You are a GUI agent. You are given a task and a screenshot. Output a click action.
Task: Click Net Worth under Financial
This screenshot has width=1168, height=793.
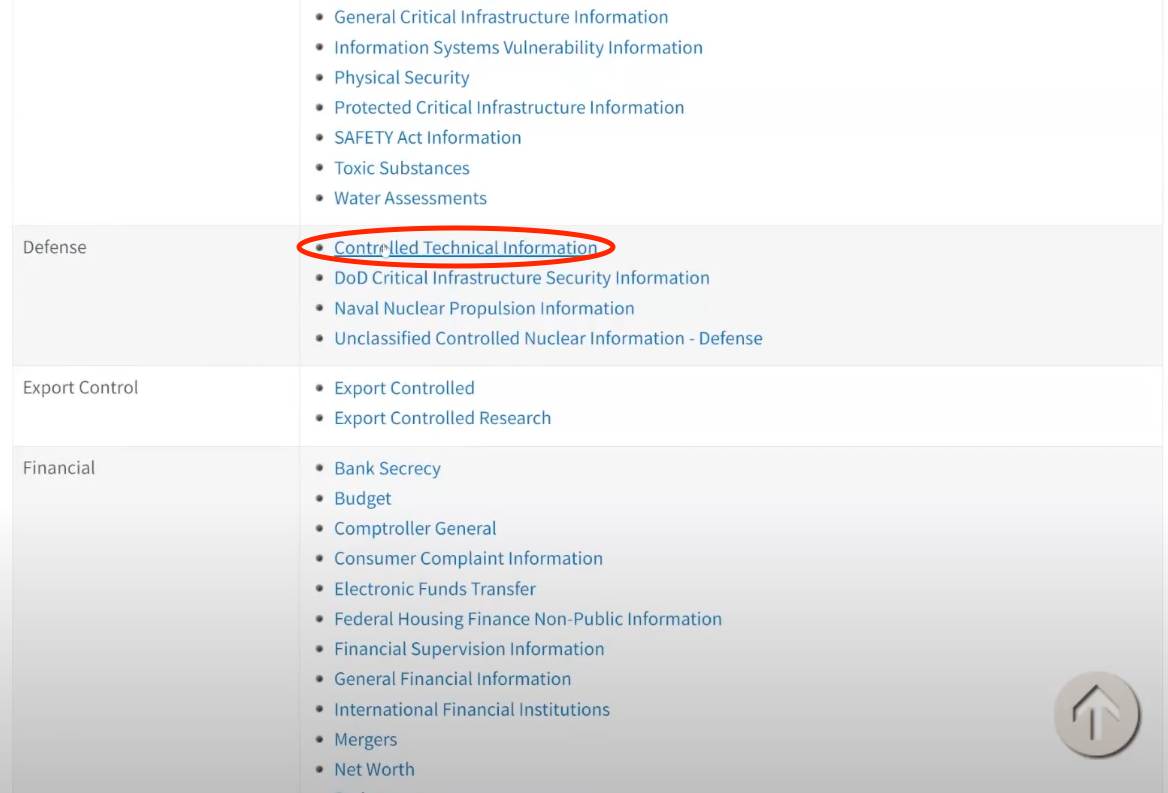(x=374, y=769)
